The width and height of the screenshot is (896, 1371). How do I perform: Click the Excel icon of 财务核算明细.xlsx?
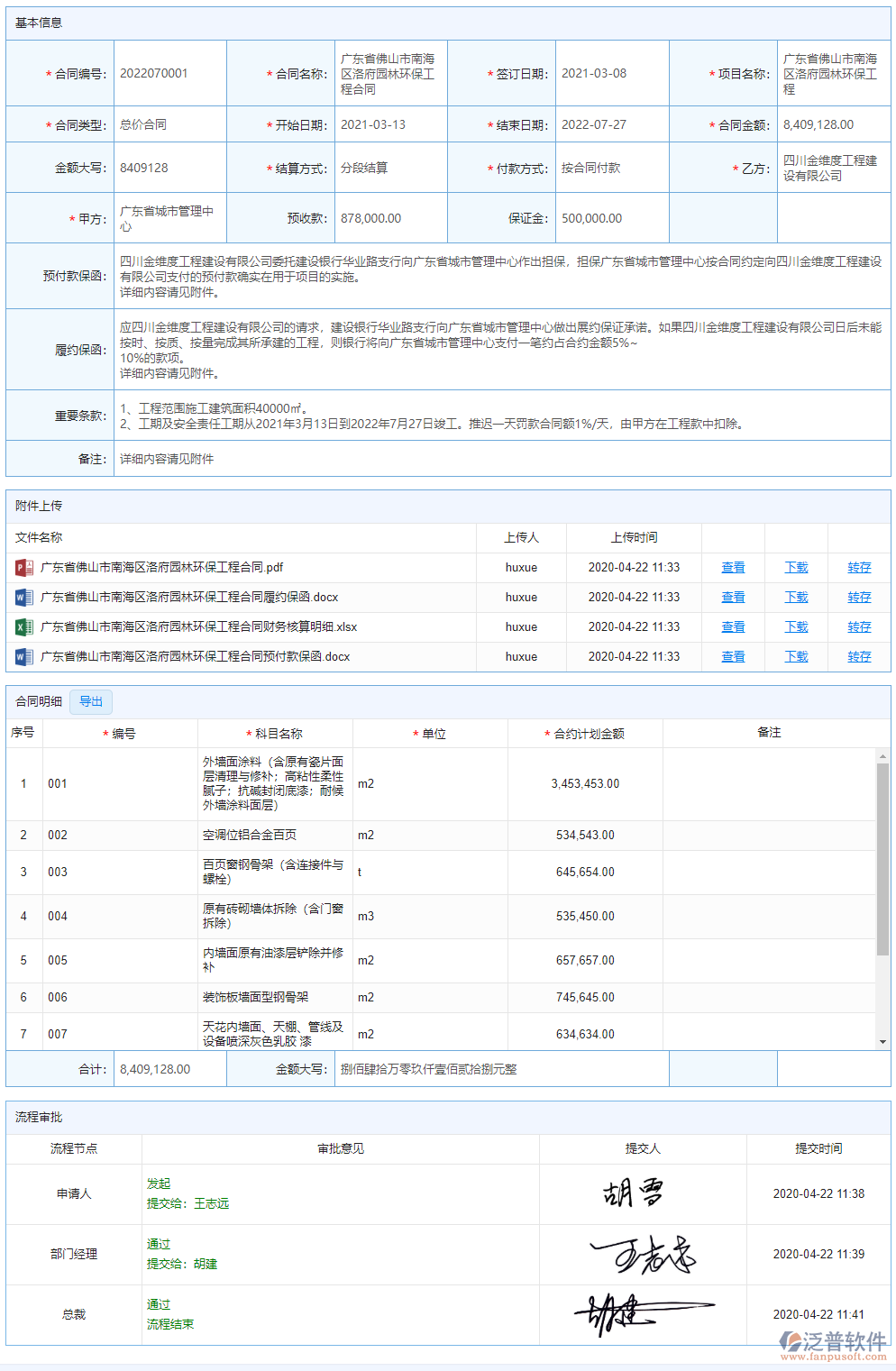24,627
